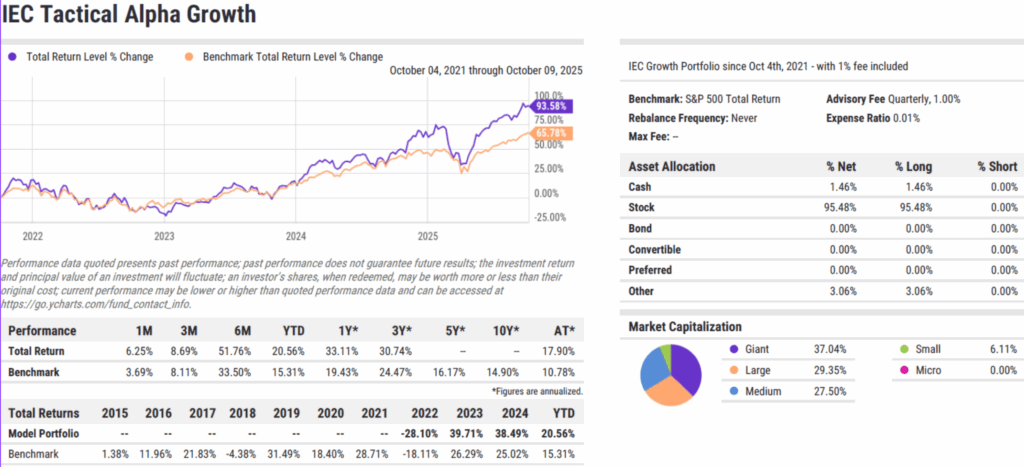Select the Large market cap legend circle
This screenshot has width=1024, height=467.
click(736, 370)
